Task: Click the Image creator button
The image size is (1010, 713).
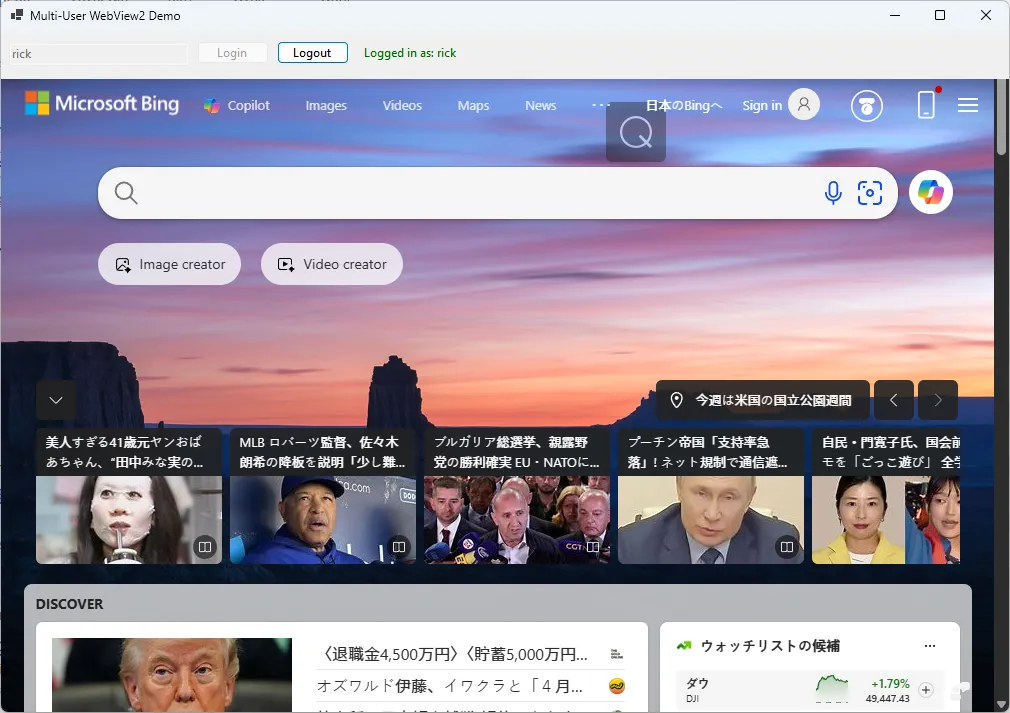Action: [x=169, y=264]
